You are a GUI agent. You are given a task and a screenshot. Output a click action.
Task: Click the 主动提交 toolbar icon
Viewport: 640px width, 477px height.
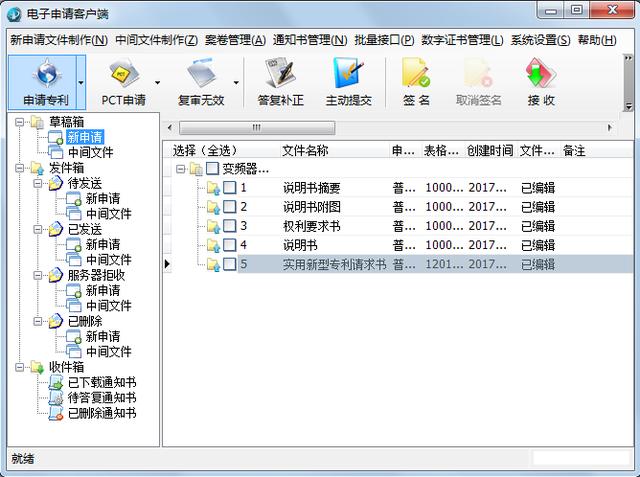click(x=348, y=74)
